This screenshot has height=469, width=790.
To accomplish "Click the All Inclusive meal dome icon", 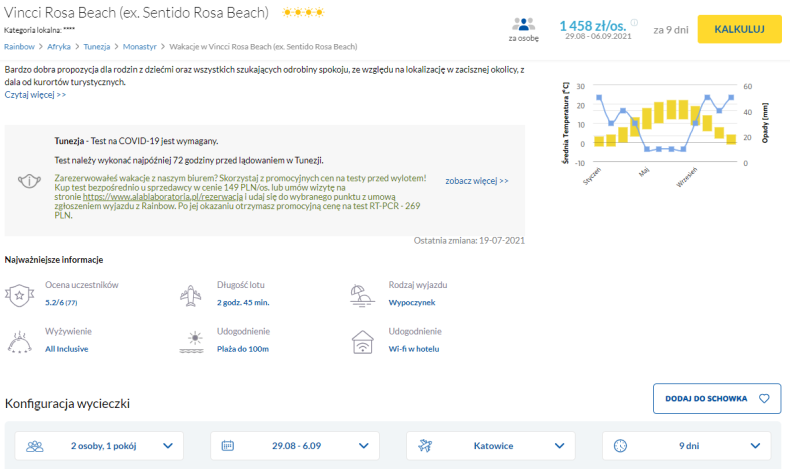I will [20, 342].
